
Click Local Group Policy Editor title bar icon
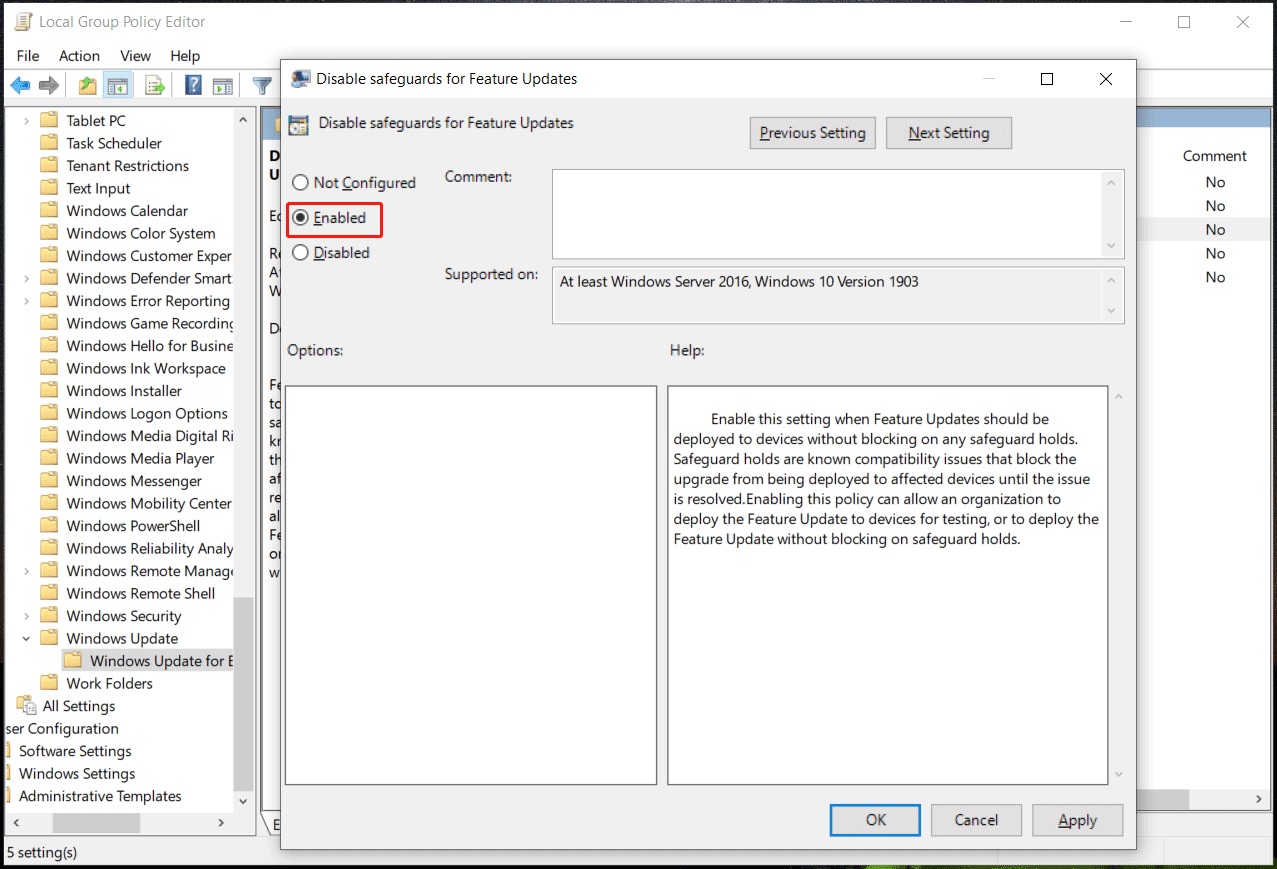click(23, 22)
